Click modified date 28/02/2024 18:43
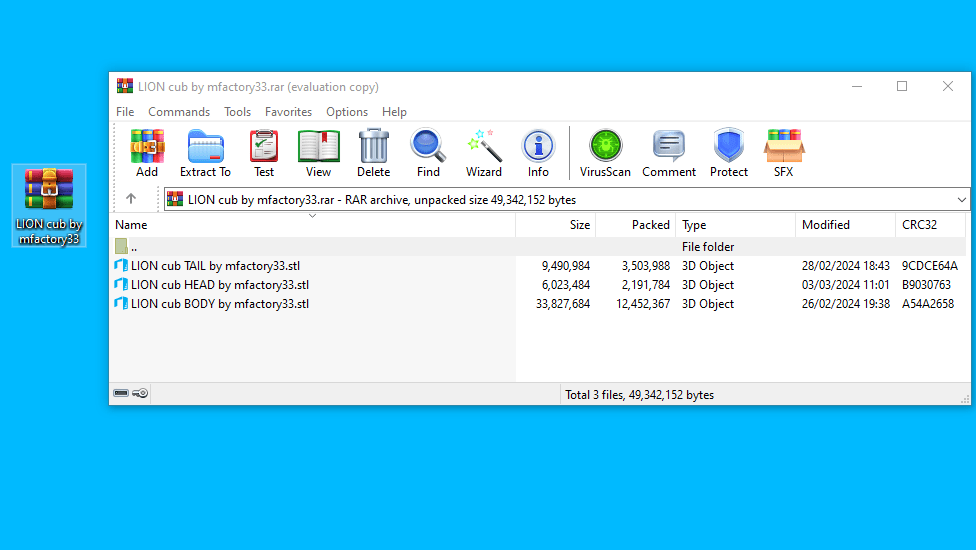The image size is (976, 550). (x=846, y=266)
